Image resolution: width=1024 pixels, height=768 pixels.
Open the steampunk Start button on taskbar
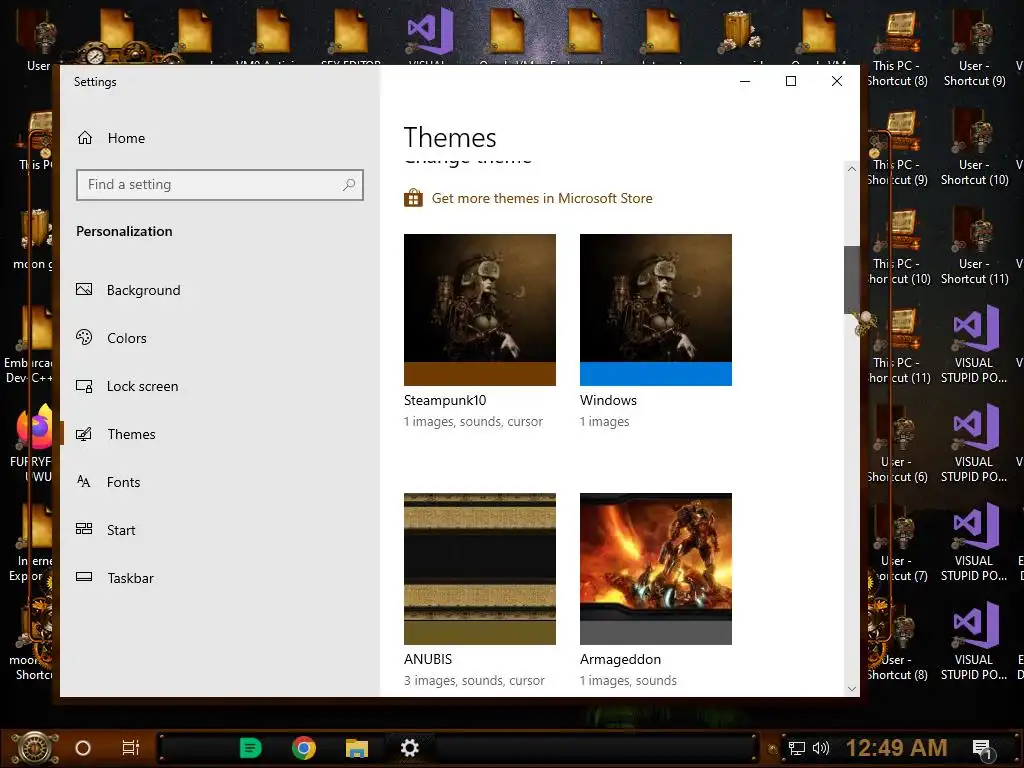35,748
